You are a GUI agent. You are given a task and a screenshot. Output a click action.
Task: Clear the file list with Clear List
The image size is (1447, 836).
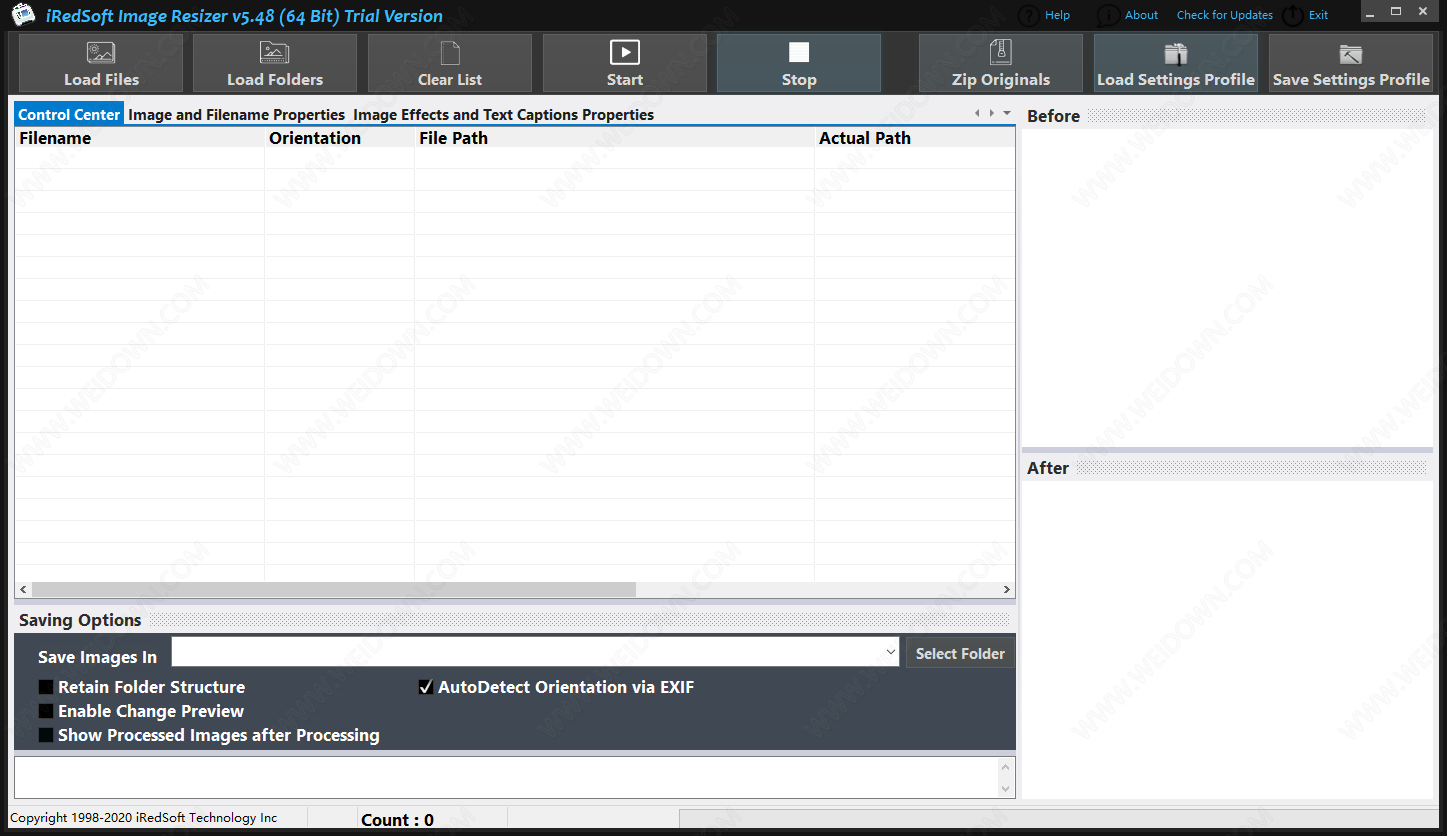click(x=450, y=63)
